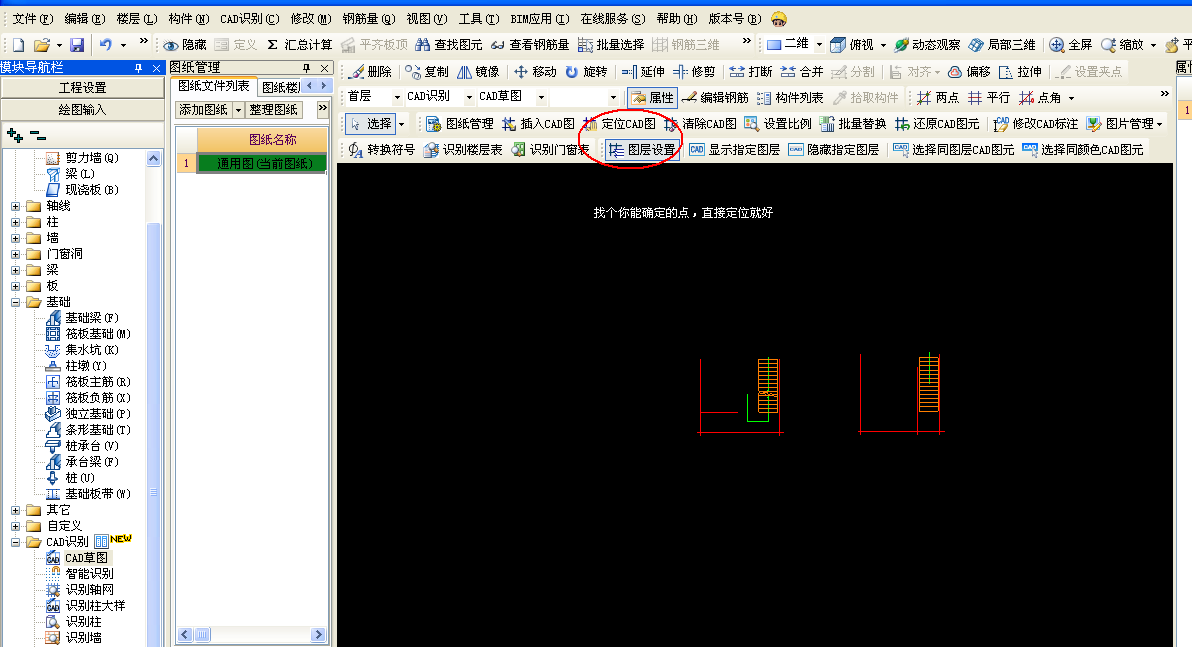The image size is (1192, 647).
Task: Click 打断 break tool
Action: (x=751, y=71)
